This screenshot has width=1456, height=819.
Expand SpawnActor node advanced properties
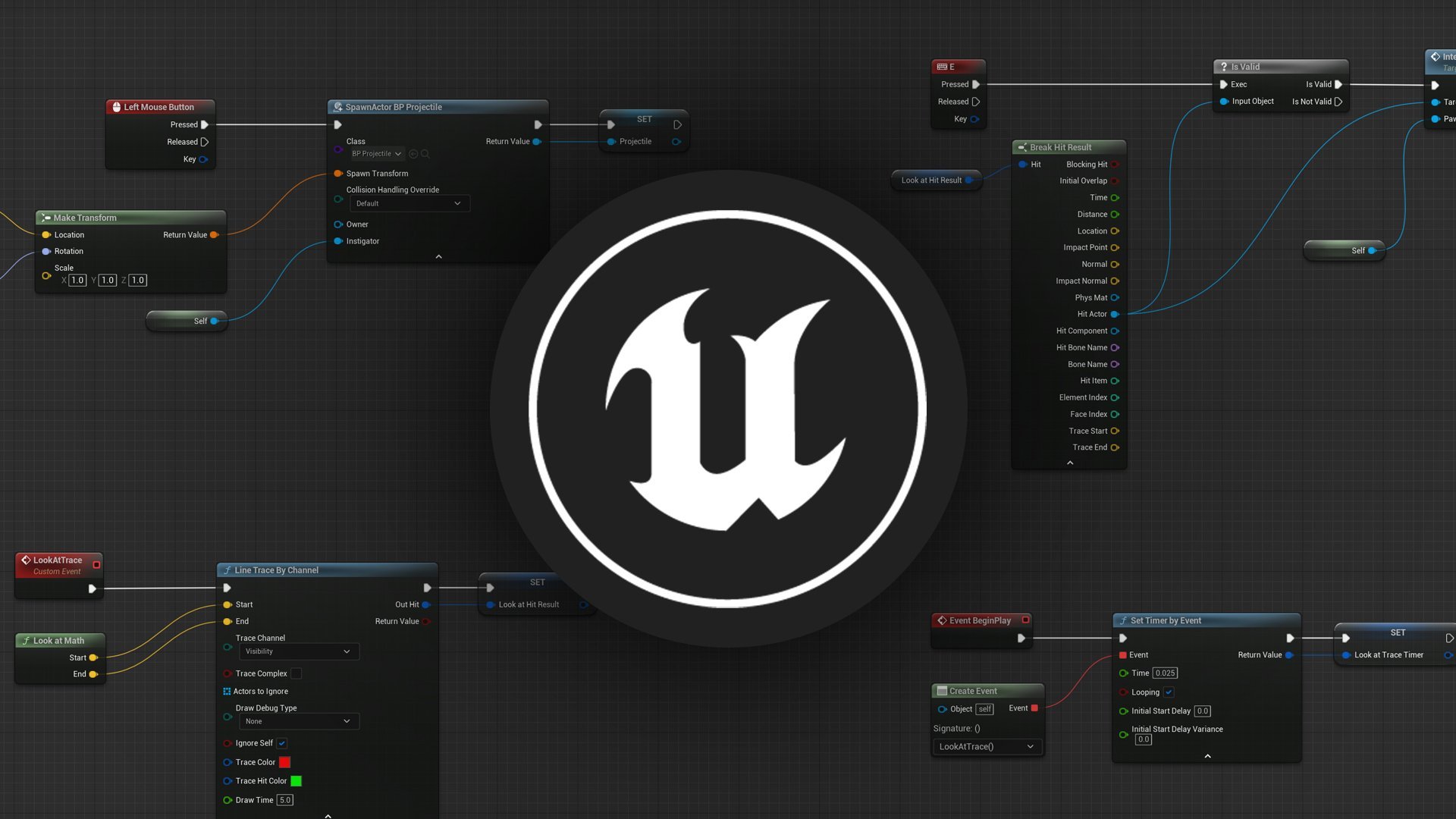pyautogui.click(x=439, y=256)
